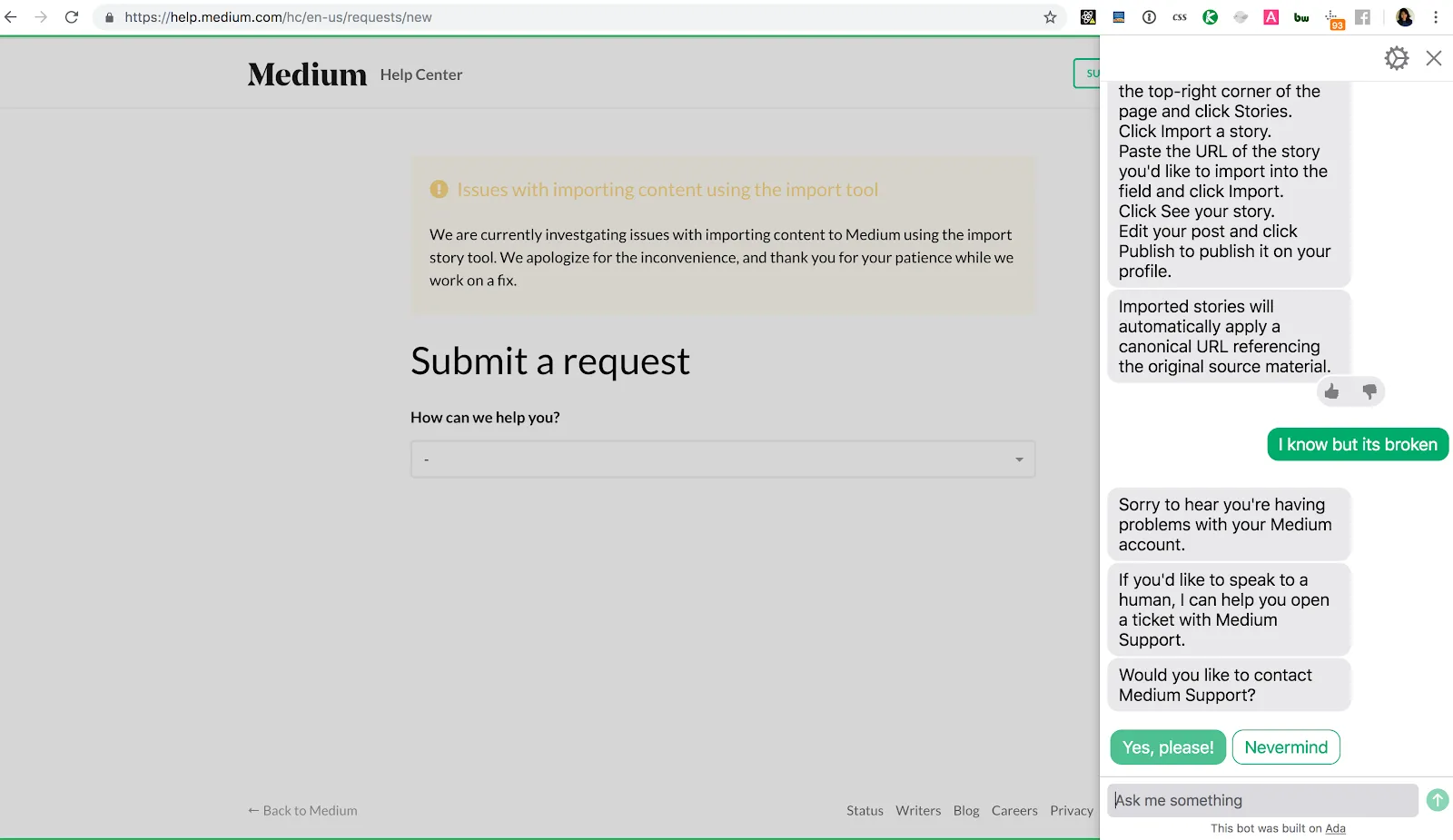1453x840 pixels.
Task: Click the partly hidden green button in Medium header
Action: coord(1087,74)
